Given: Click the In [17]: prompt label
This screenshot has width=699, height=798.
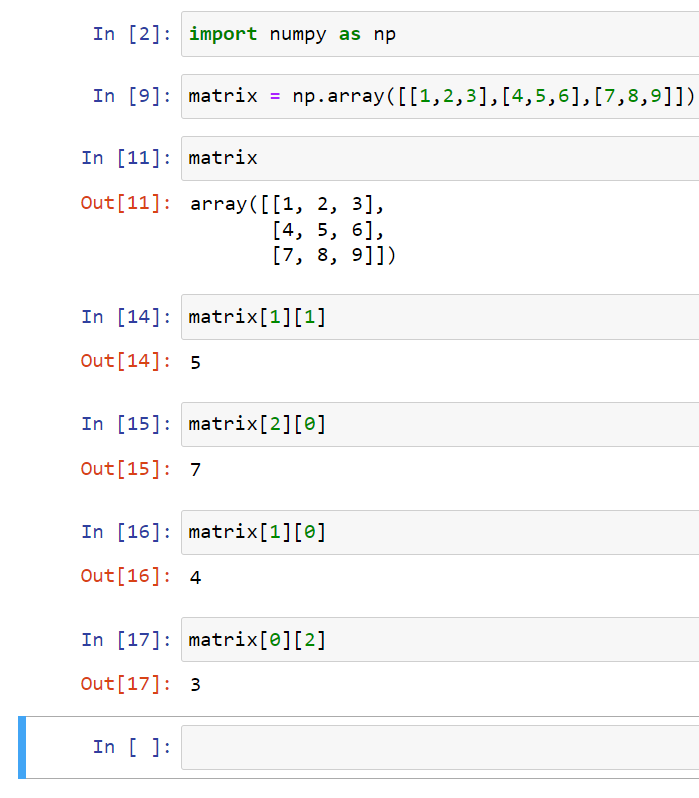Looking at the screenshot, I should point(126,640).
